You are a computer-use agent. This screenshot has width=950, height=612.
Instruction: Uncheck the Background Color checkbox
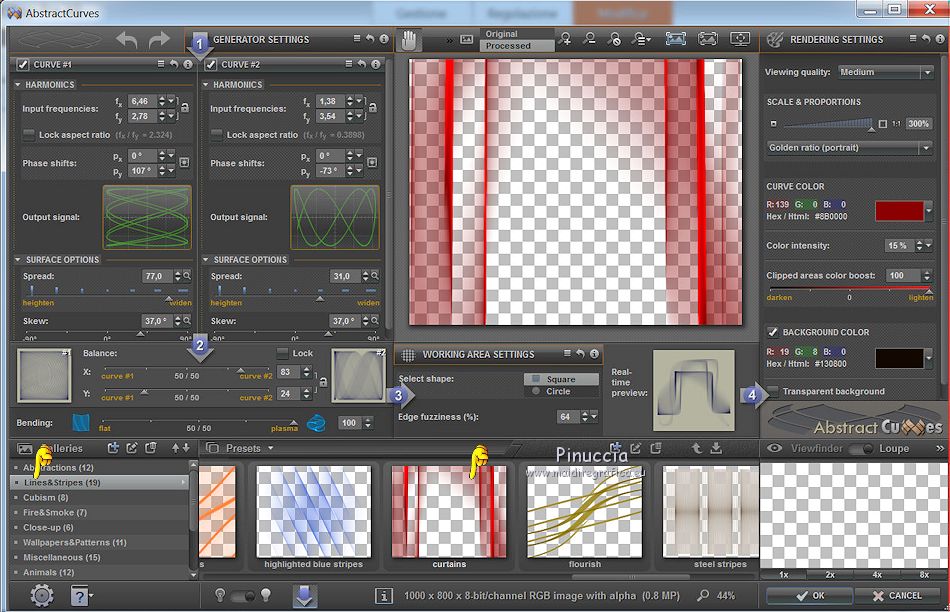(772, 332)
